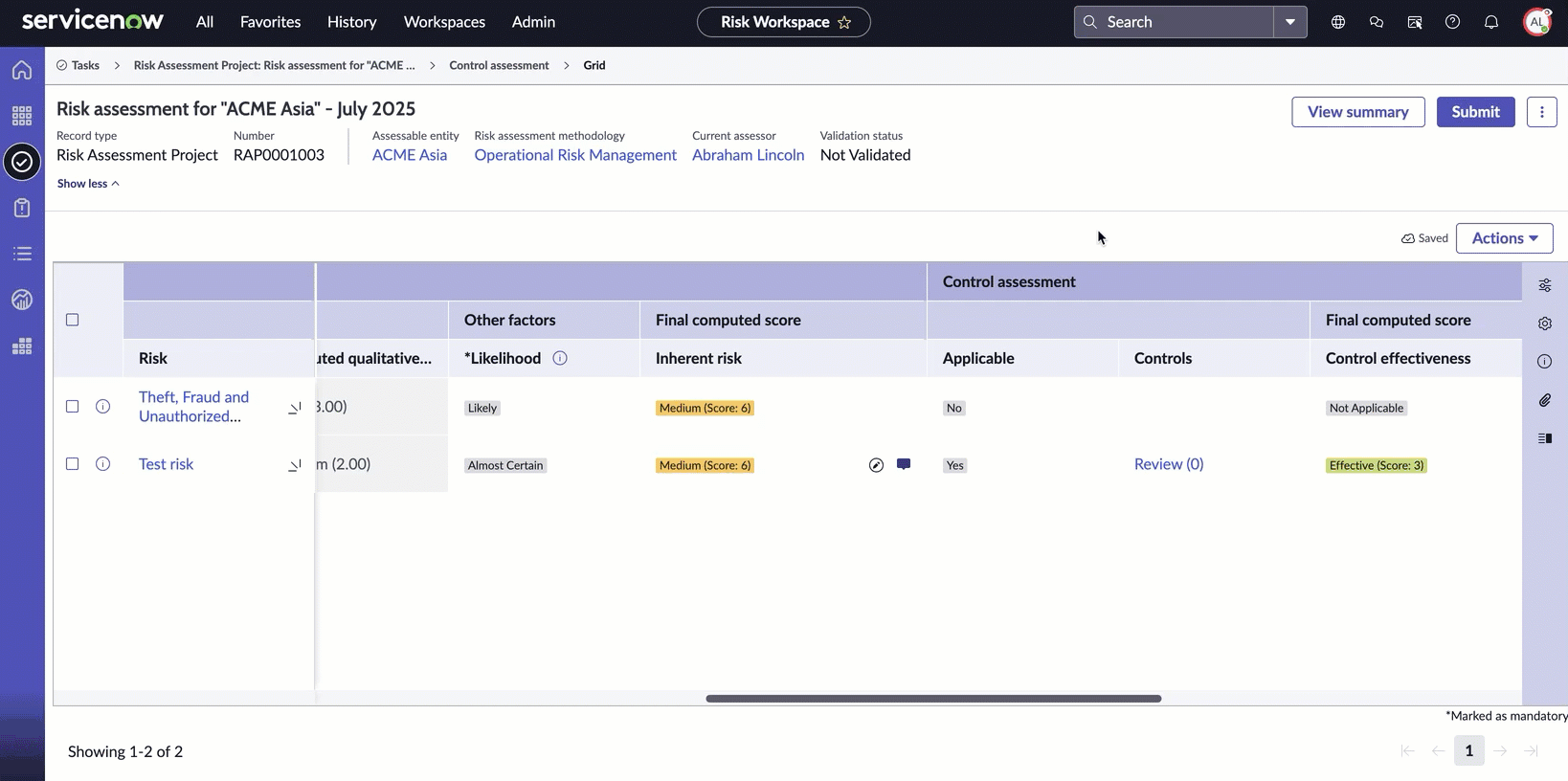The image size is (1568, 781).
Task: Open the Theft, Fraud and Unauthorized risk link
Action: pyautogui.click(x=194, y=407)
